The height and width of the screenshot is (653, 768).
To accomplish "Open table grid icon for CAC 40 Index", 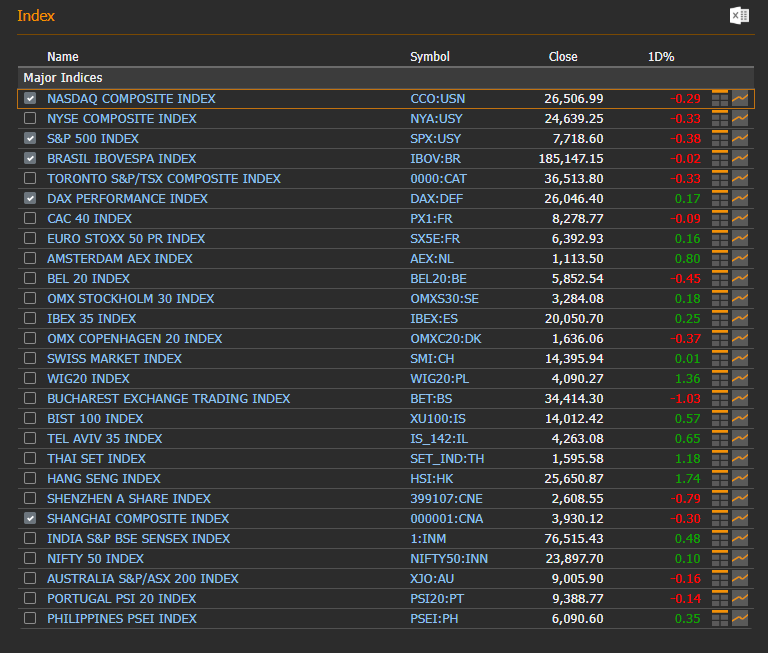I will (720, 218).
